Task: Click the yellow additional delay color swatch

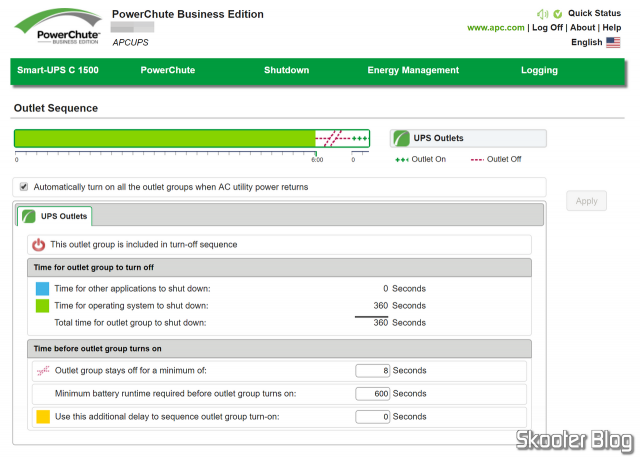Action: (x=43, y=417)
